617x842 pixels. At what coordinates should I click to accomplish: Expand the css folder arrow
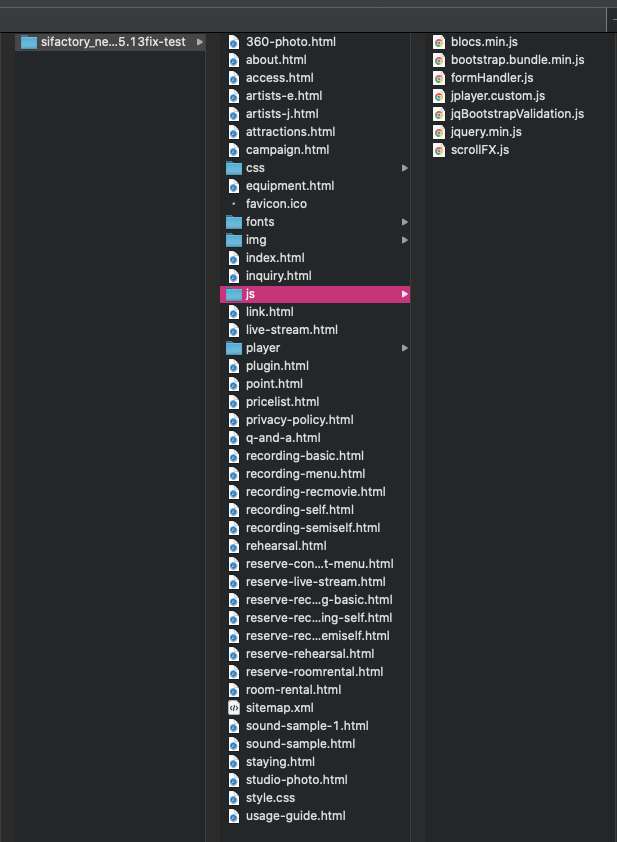405,168
